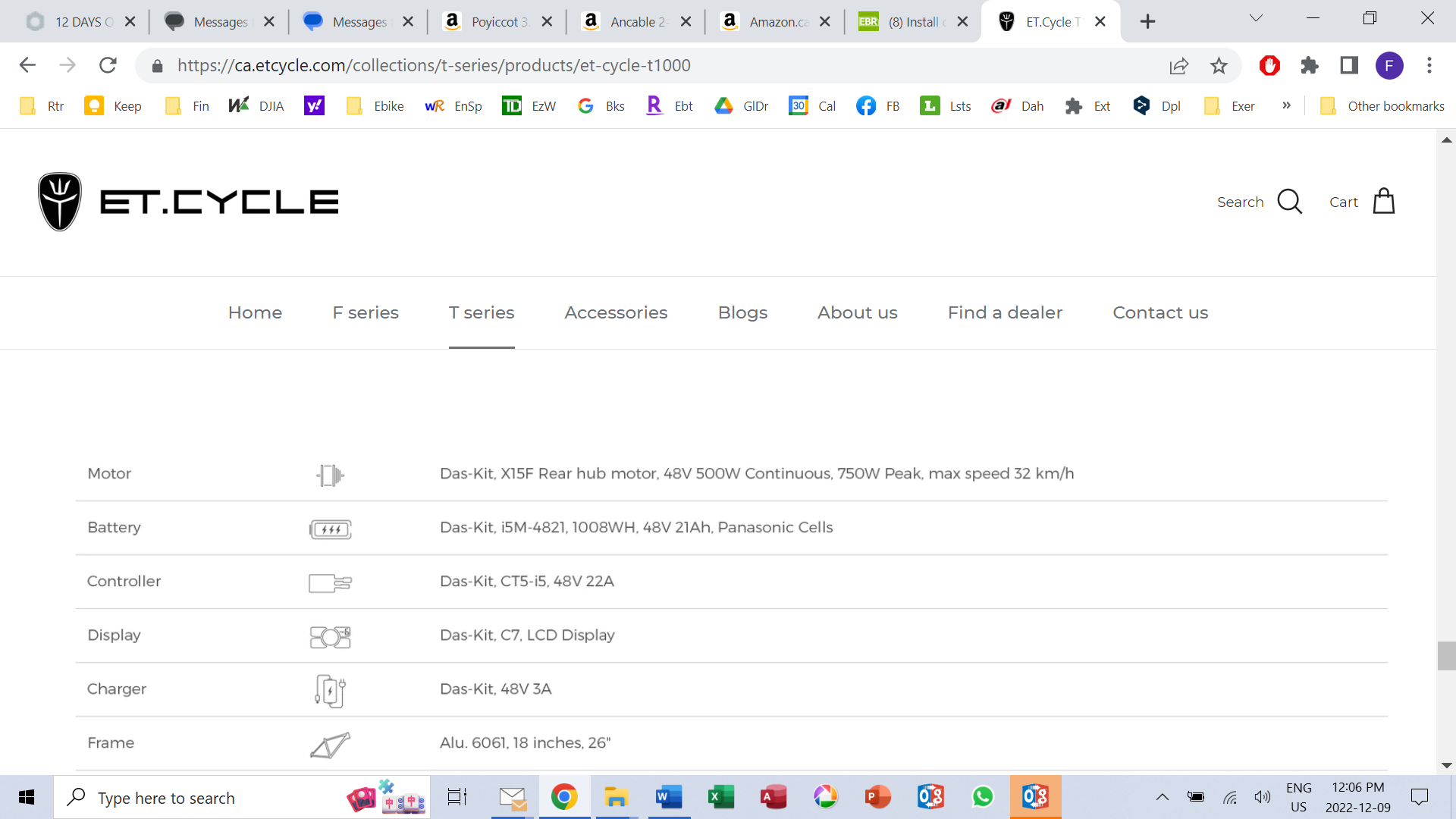
Task: Click the ET.Cycle trident logo
Action: (60, 202)
